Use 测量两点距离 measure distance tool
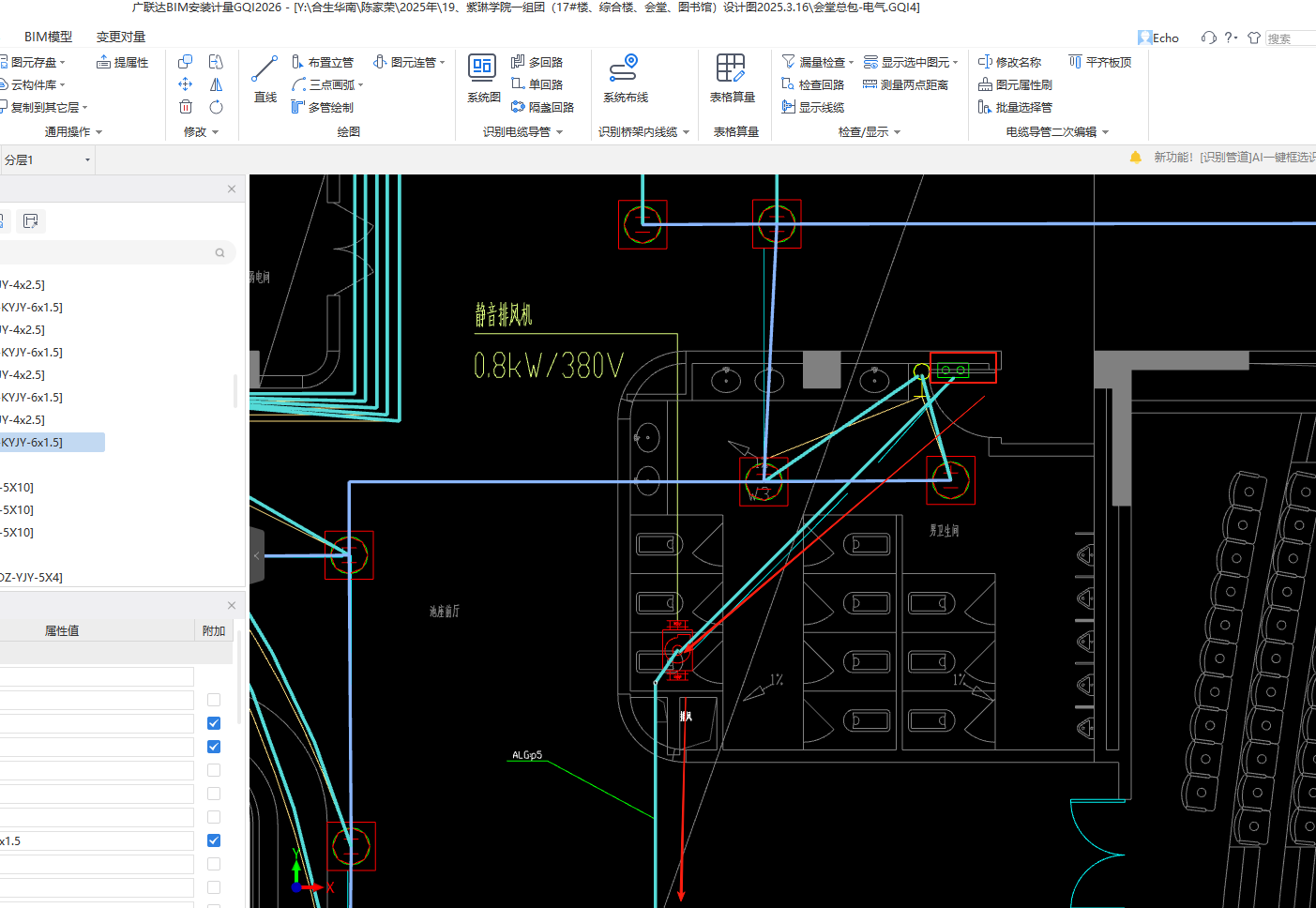 [905, 84]
